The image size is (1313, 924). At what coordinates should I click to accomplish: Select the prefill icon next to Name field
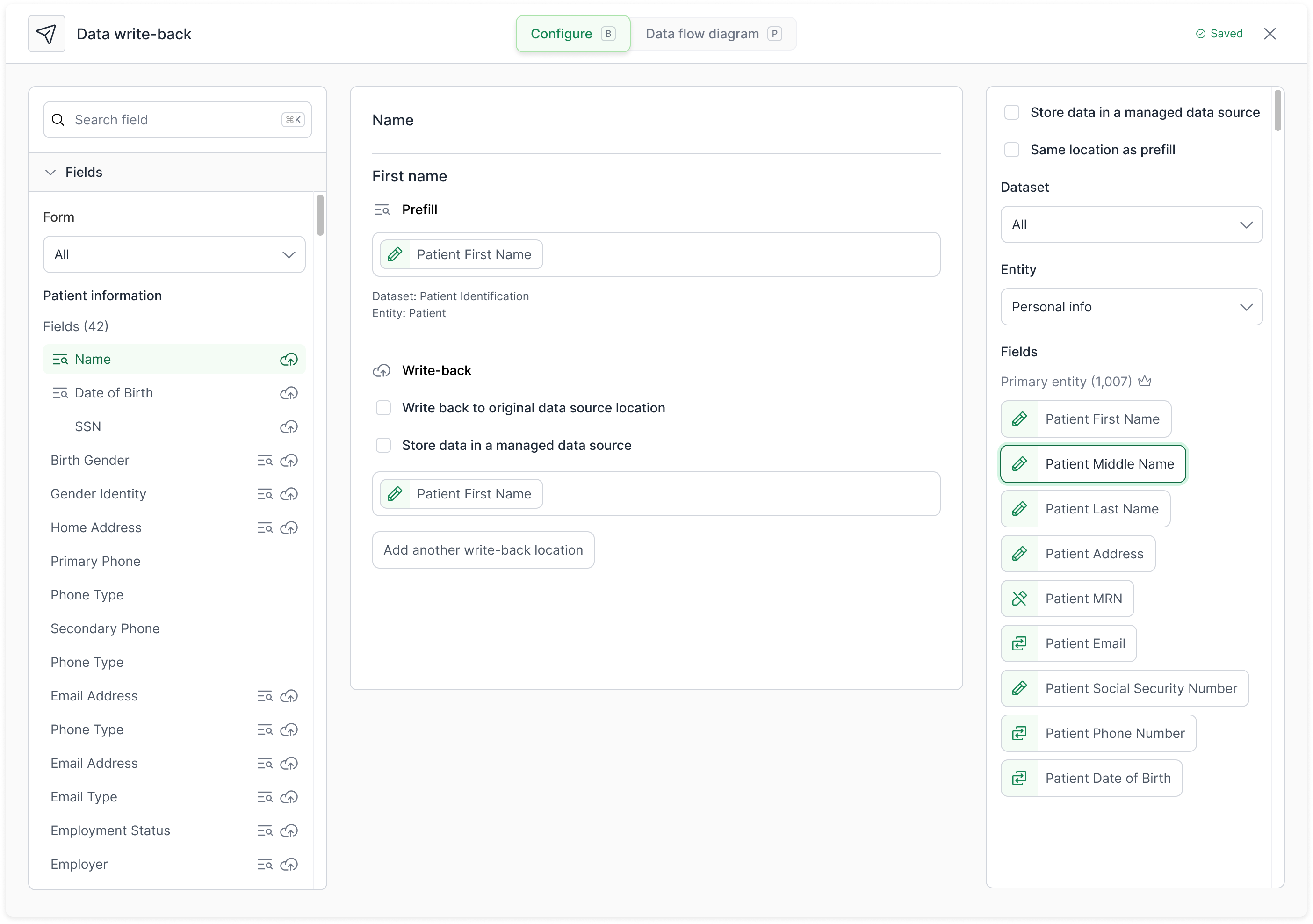click(x=61, y=359)
